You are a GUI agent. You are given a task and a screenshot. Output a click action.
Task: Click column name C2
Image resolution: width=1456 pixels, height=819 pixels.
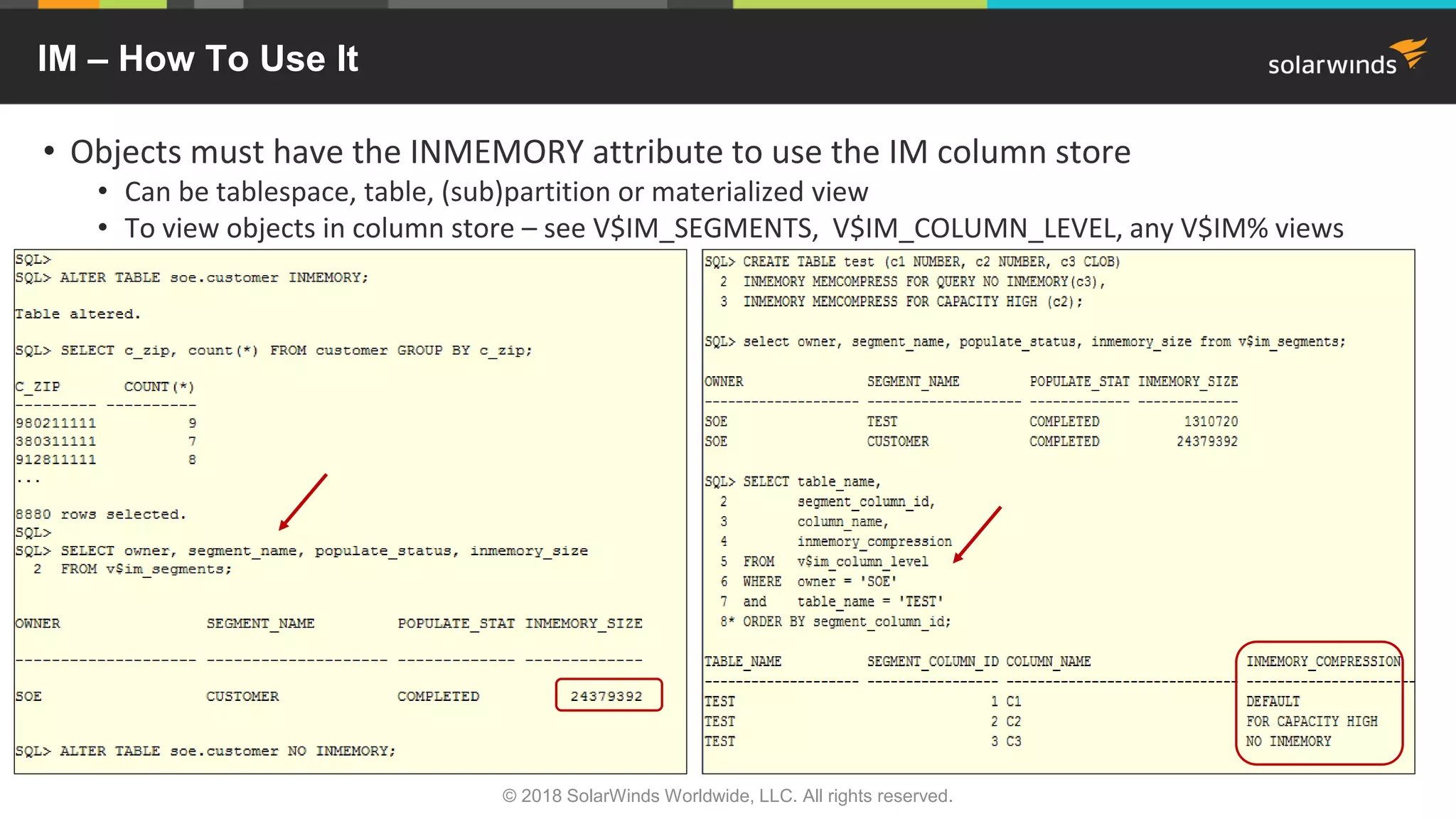pos(1014,721)
